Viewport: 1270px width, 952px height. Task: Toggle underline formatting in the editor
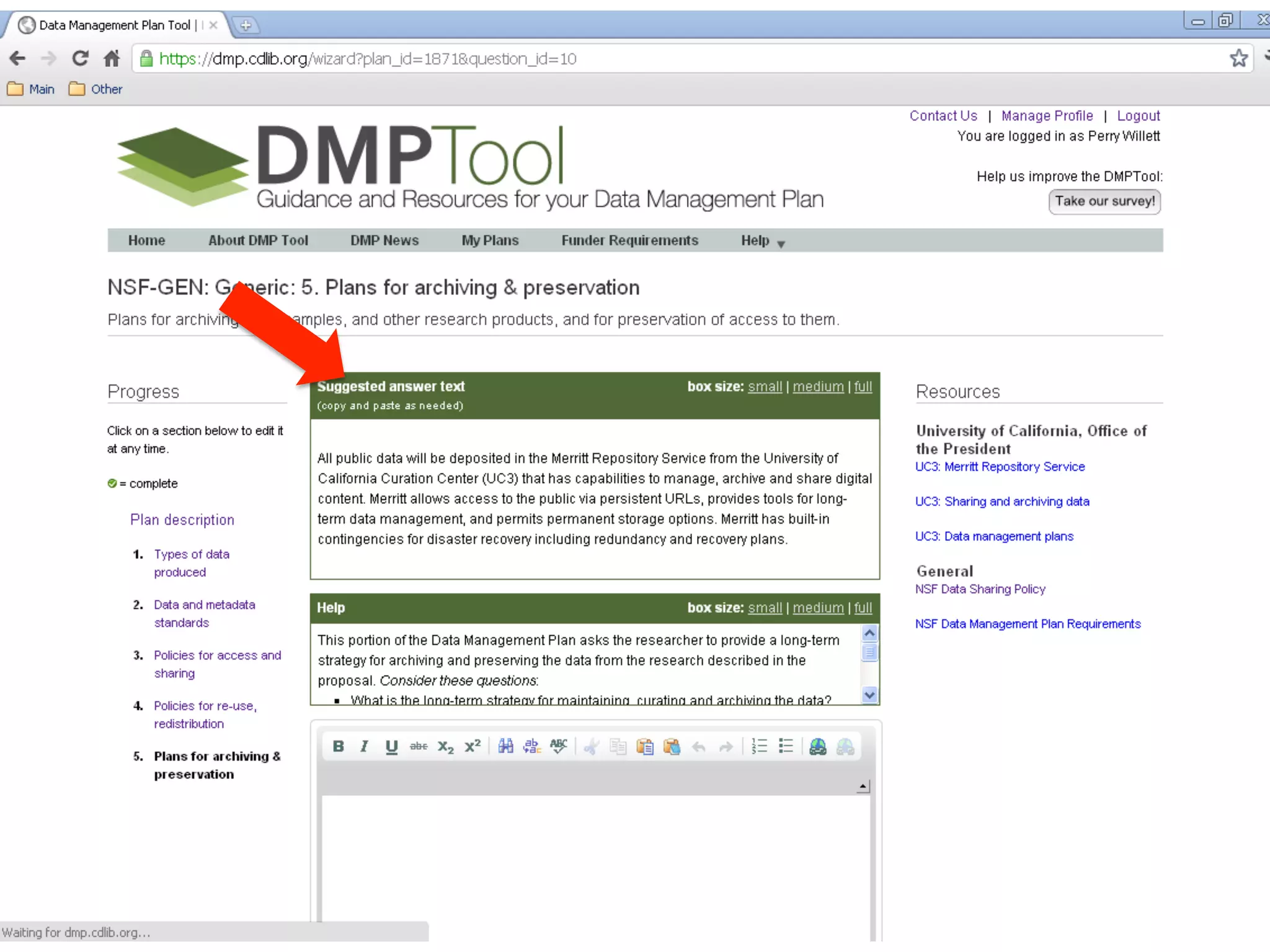point(391,746)
